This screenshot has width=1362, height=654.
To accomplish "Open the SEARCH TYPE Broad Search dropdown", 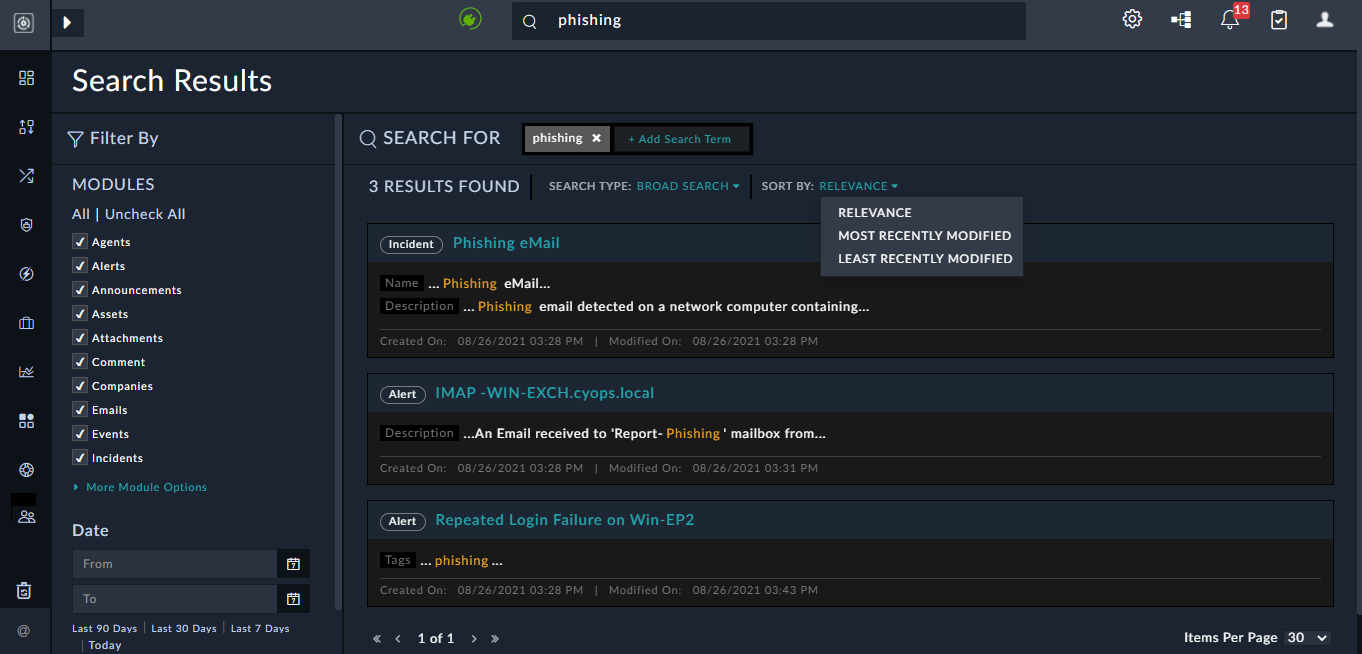I will click(x=688, y=186).
